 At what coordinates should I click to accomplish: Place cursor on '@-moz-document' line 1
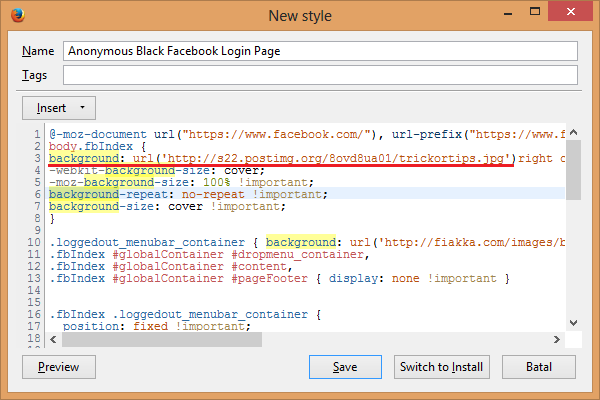[98, 134]
